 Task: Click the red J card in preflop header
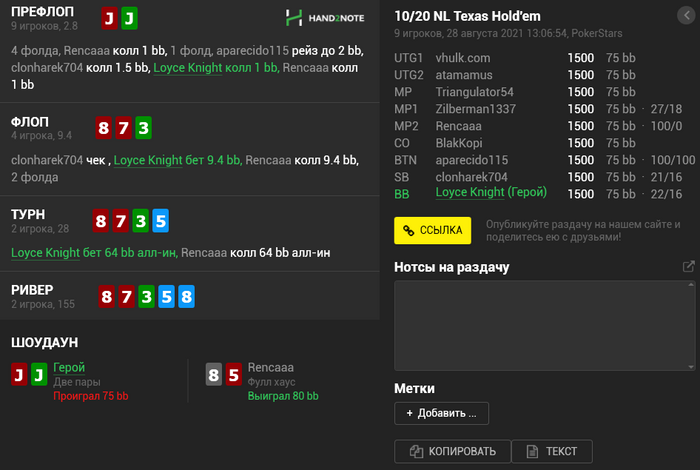[109, 18]
